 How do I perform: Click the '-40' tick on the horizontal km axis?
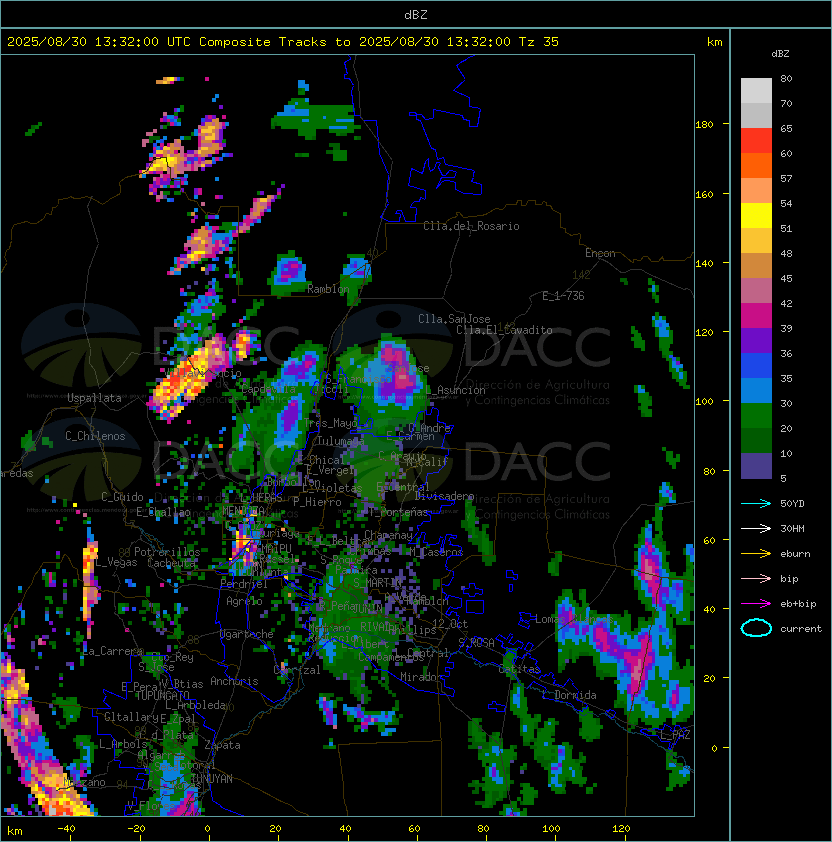pyautogui.click(x=66, y=829)
